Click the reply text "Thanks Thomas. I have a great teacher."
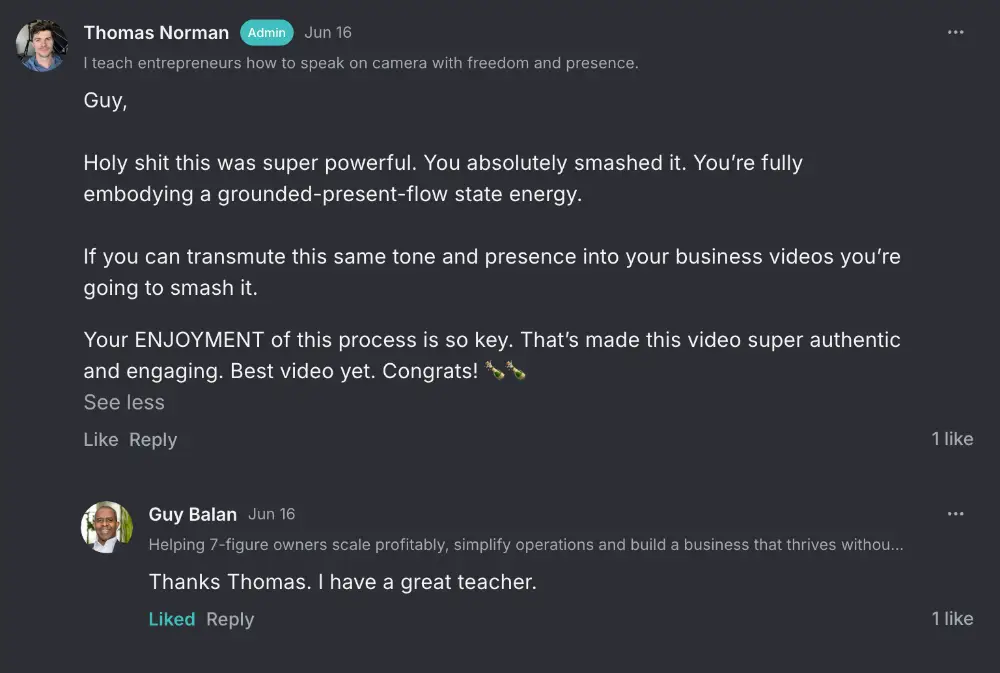 pos(343,582)
